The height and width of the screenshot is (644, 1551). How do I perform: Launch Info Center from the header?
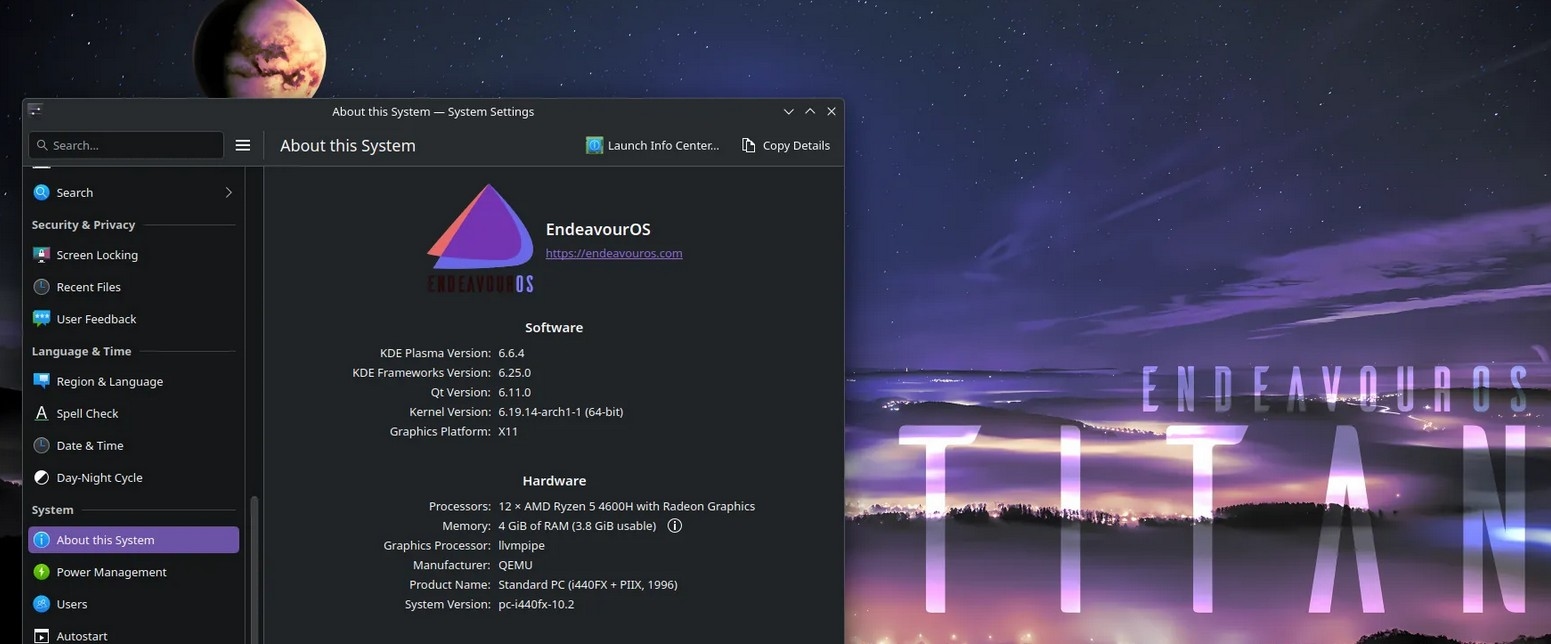[x=652, y=145]
